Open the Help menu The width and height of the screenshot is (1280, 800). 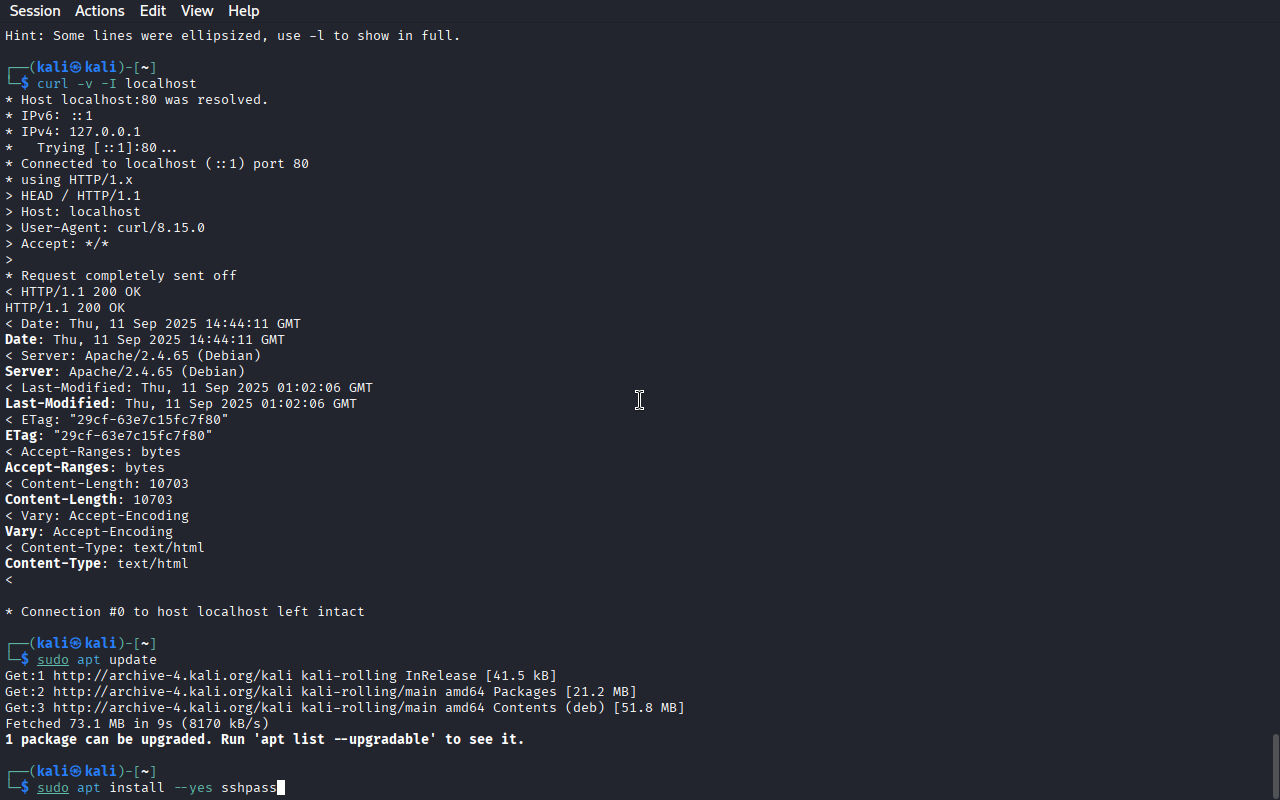pos(244,11)
